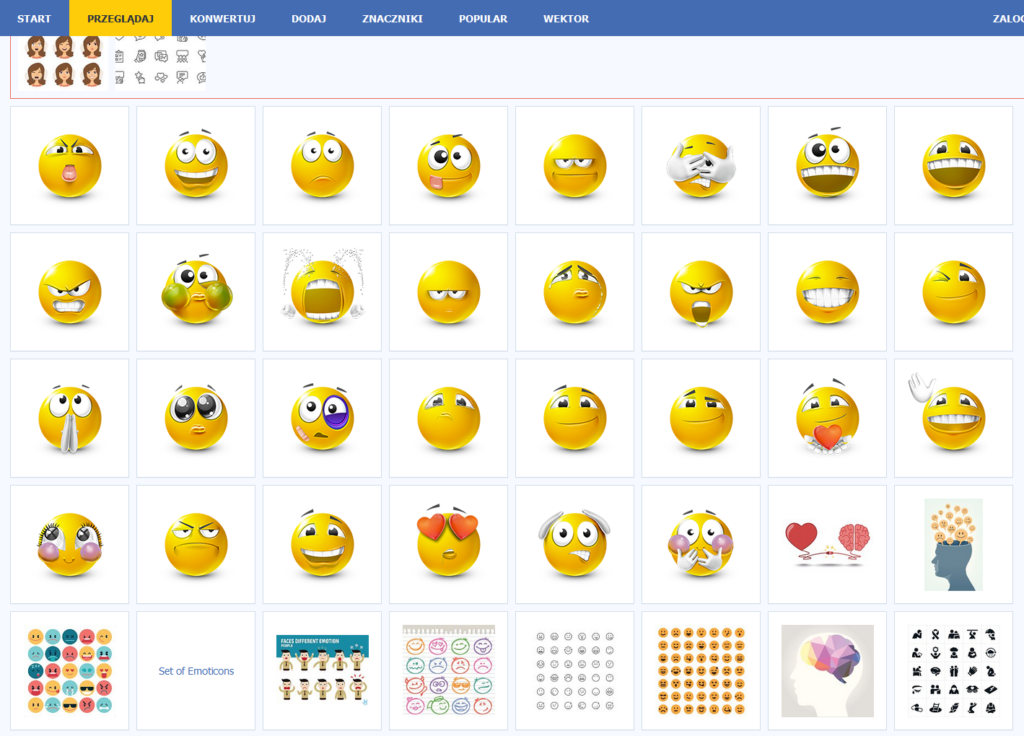Select the emoticon holding green boxing gloves
The image size is (1024, 736).
tap(196, 291)
